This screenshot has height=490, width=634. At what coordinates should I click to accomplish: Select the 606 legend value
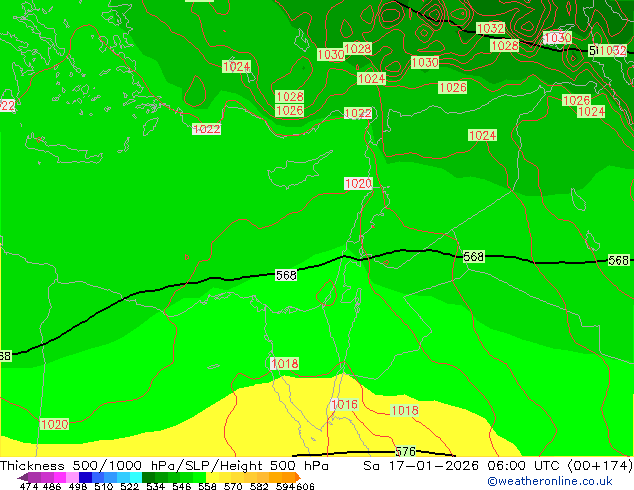pyautogui.click(x=305, y=486)
